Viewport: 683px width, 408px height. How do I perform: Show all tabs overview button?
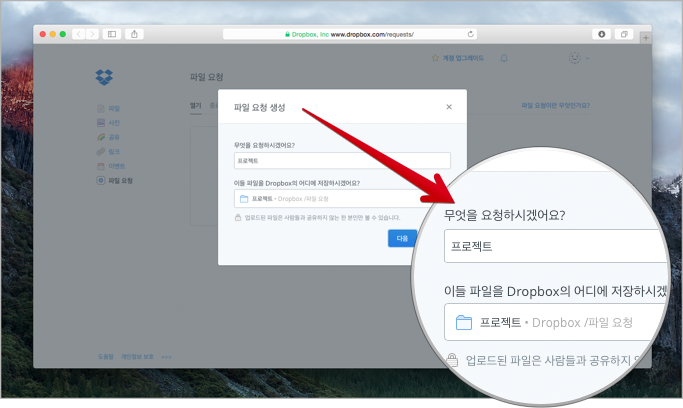point(624,34)
